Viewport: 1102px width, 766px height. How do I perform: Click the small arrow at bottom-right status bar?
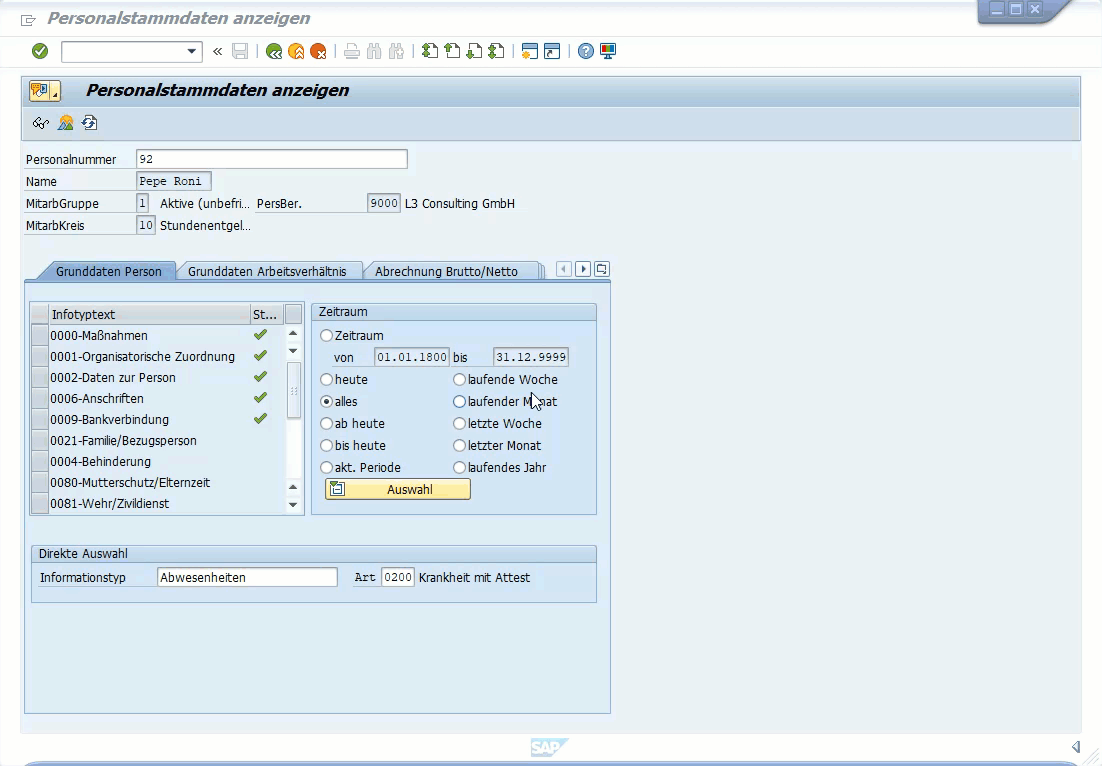1076,746
